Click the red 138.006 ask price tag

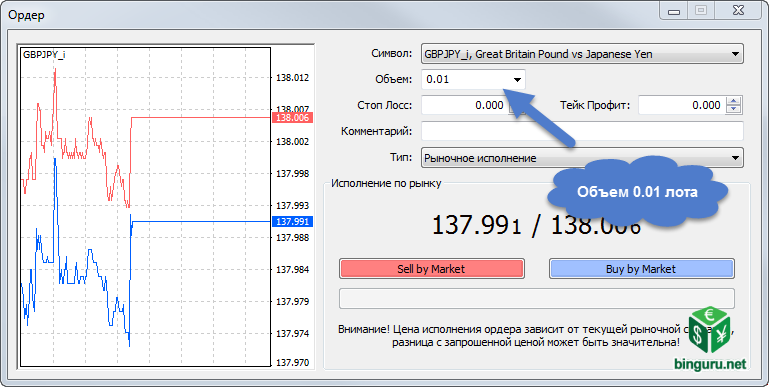point(292,118)
